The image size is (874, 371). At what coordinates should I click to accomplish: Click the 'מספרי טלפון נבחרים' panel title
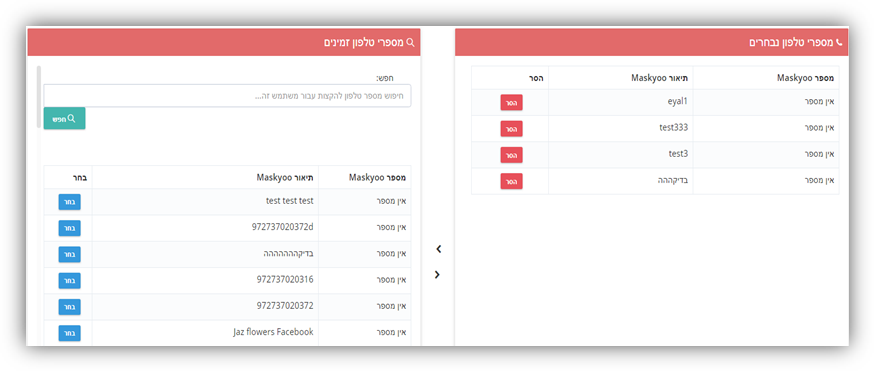pyautogui.click(x=792, y=42)
